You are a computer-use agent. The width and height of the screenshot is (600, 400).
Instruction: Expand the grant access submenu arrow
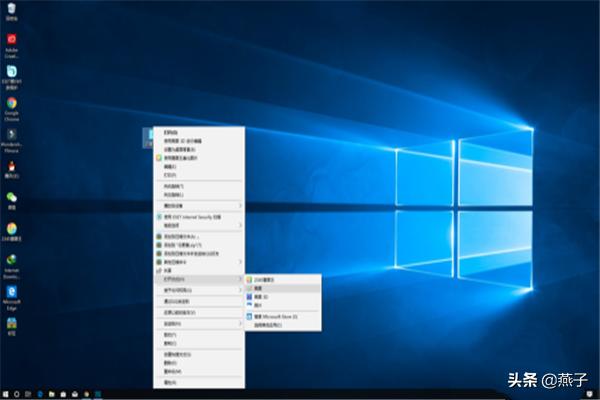tap(240, 290)
